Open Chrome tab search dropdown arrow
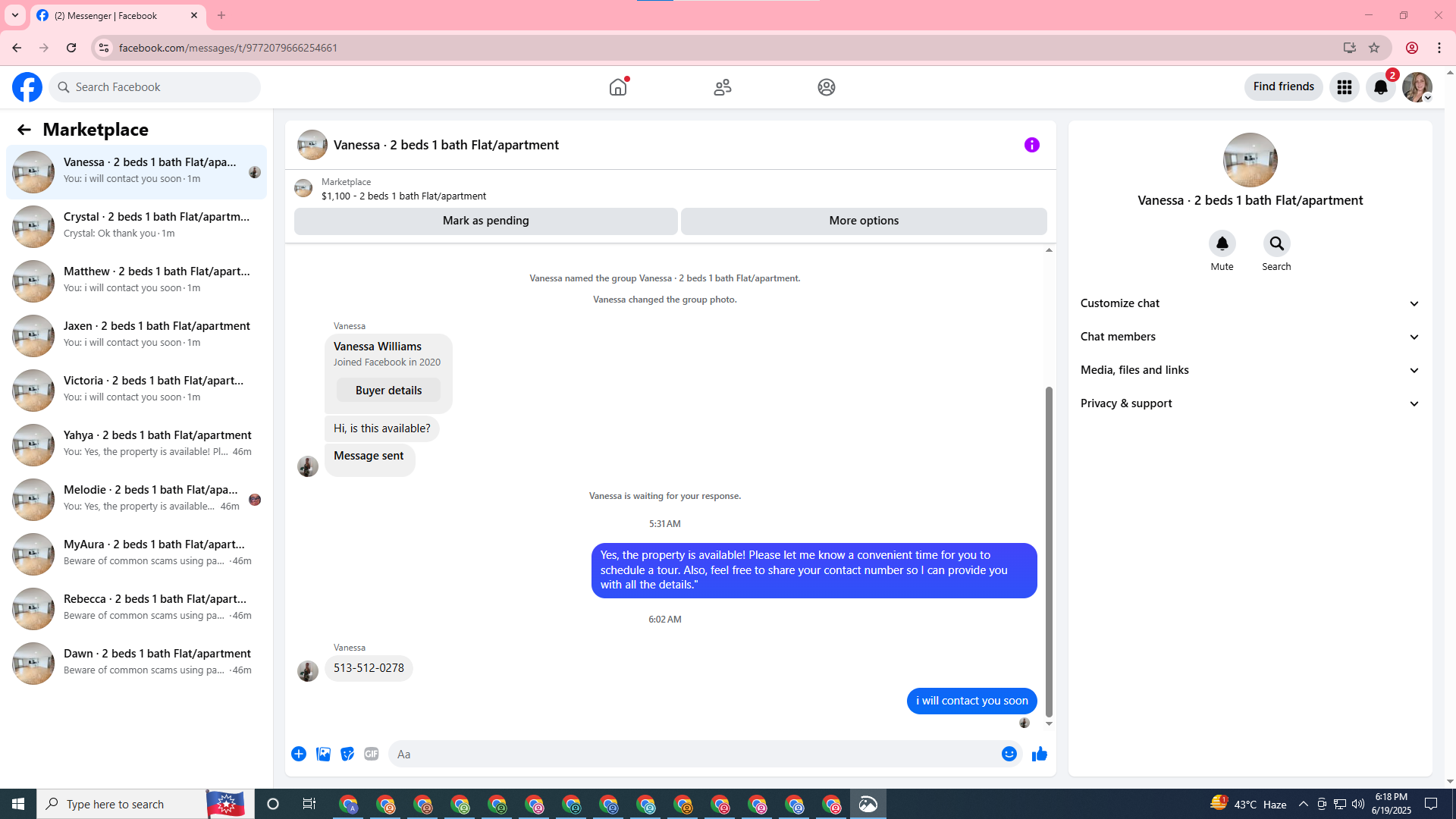1456x819 pixels. coord(15,15)
